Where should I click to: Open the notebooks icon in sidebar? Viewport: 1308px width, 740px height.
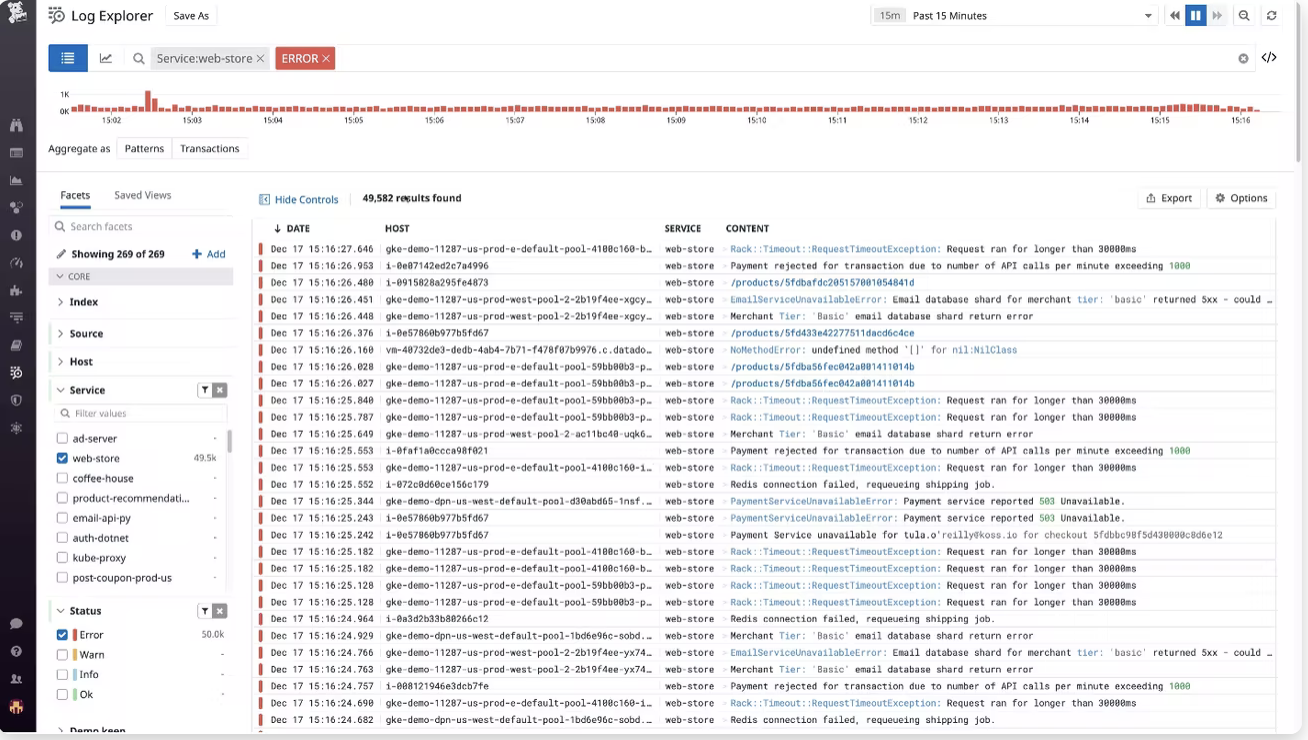tap(16, 345)
